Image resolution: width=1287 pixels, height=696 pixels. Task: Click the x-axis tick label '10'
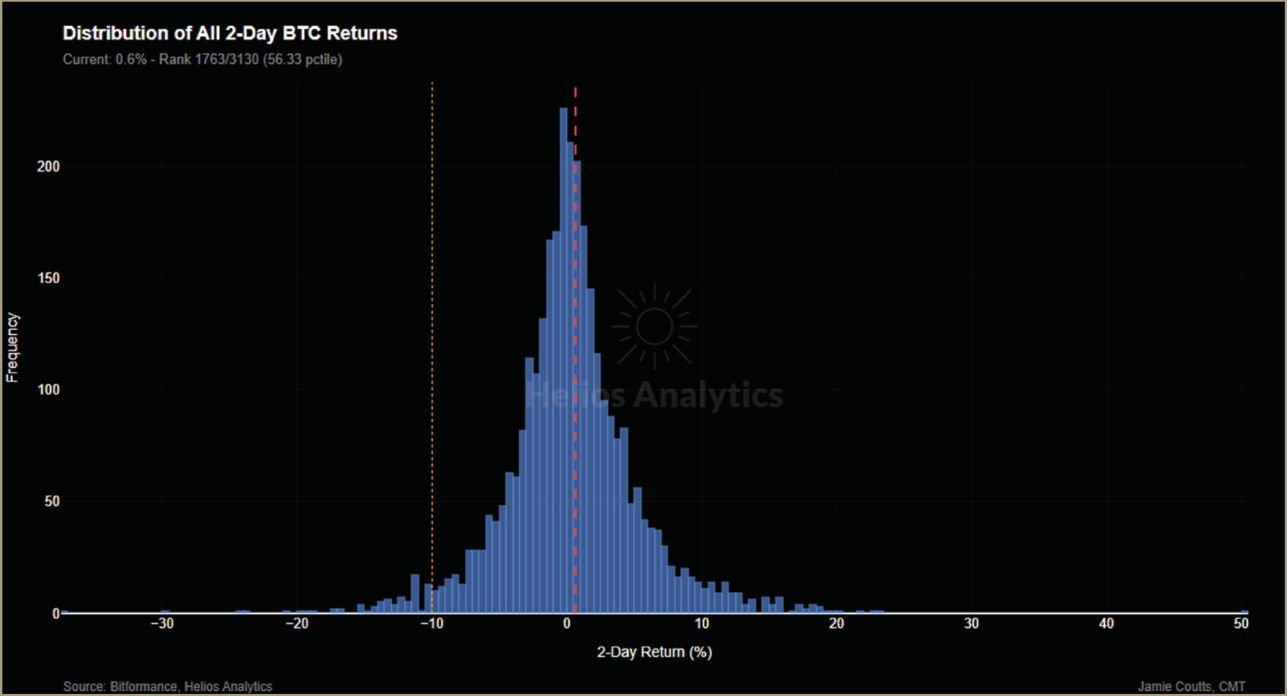point(701,624)
